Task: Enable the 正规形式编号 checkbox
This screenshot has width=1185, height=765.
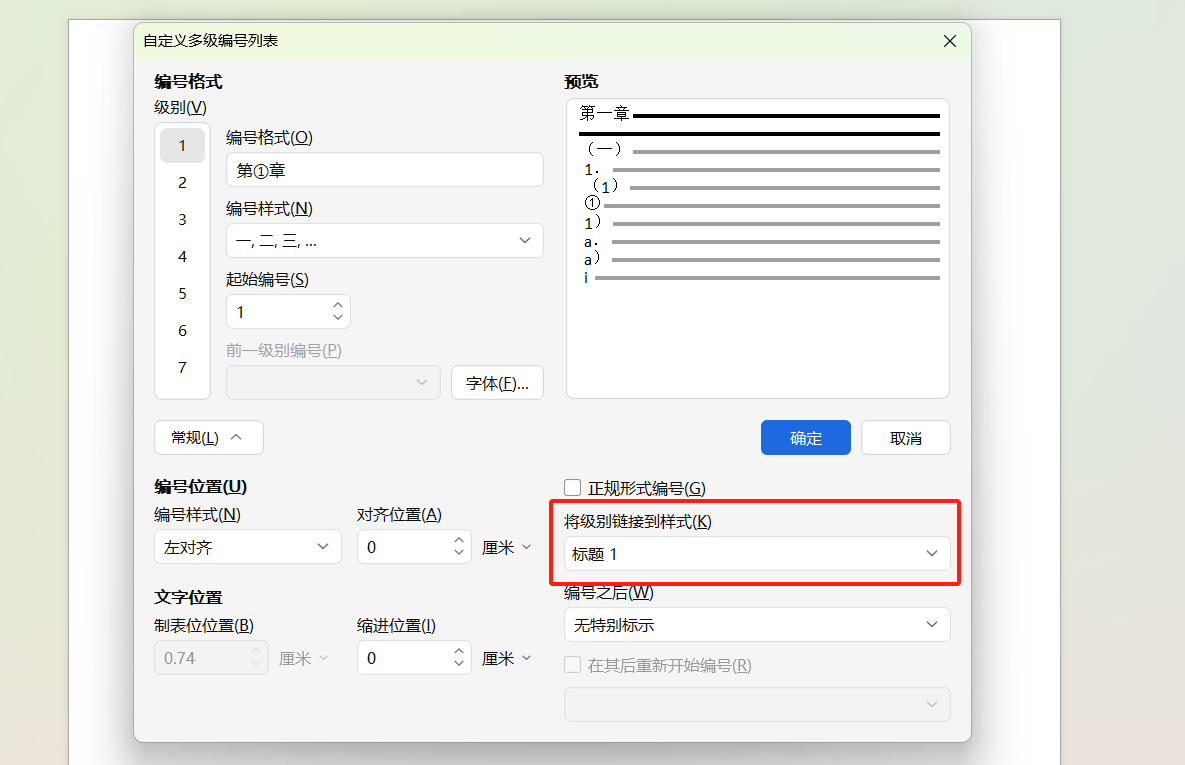Action: (571, 487)
